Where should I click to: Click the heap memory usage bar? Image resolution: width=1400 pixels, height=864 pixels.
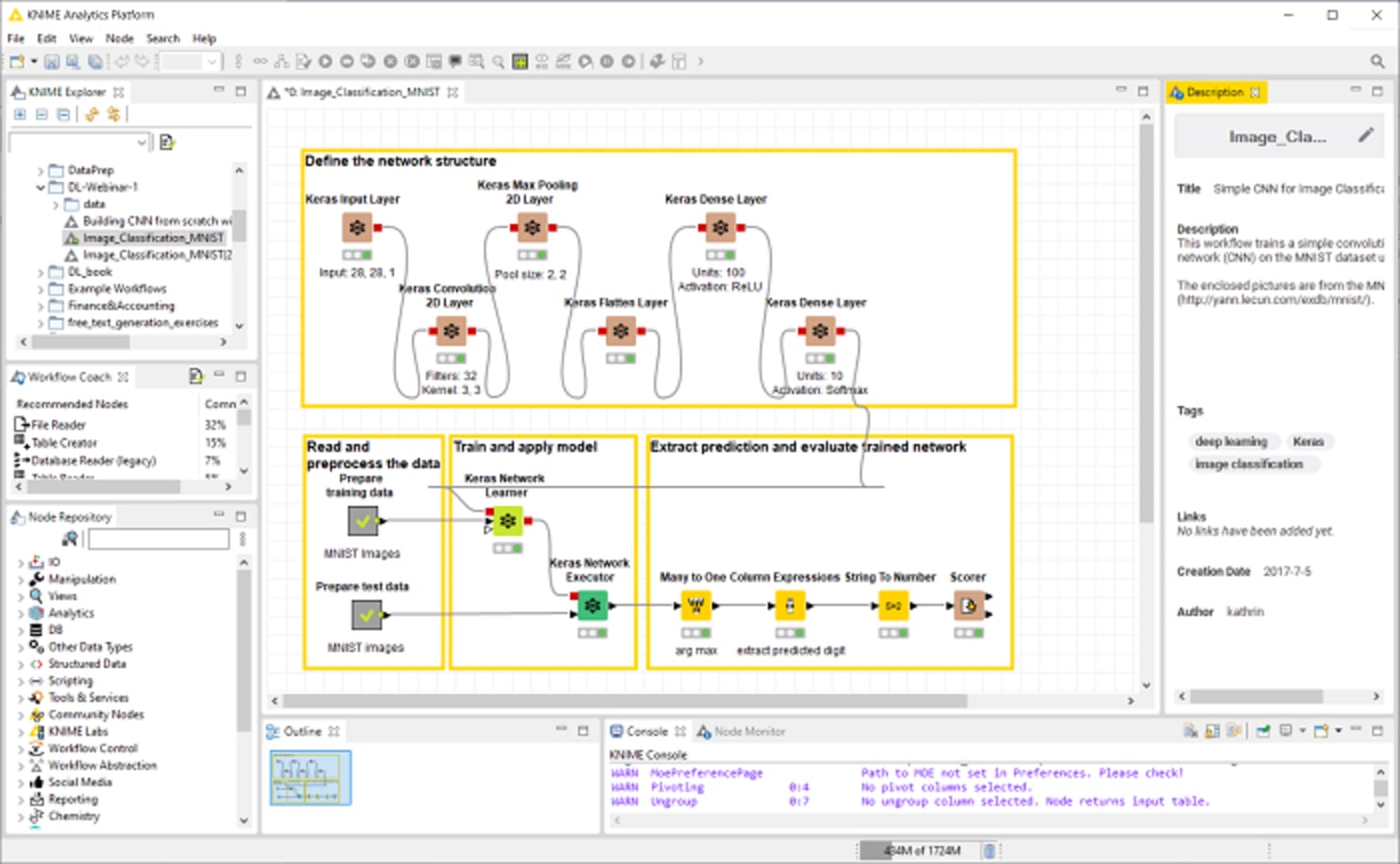(919, 850)
